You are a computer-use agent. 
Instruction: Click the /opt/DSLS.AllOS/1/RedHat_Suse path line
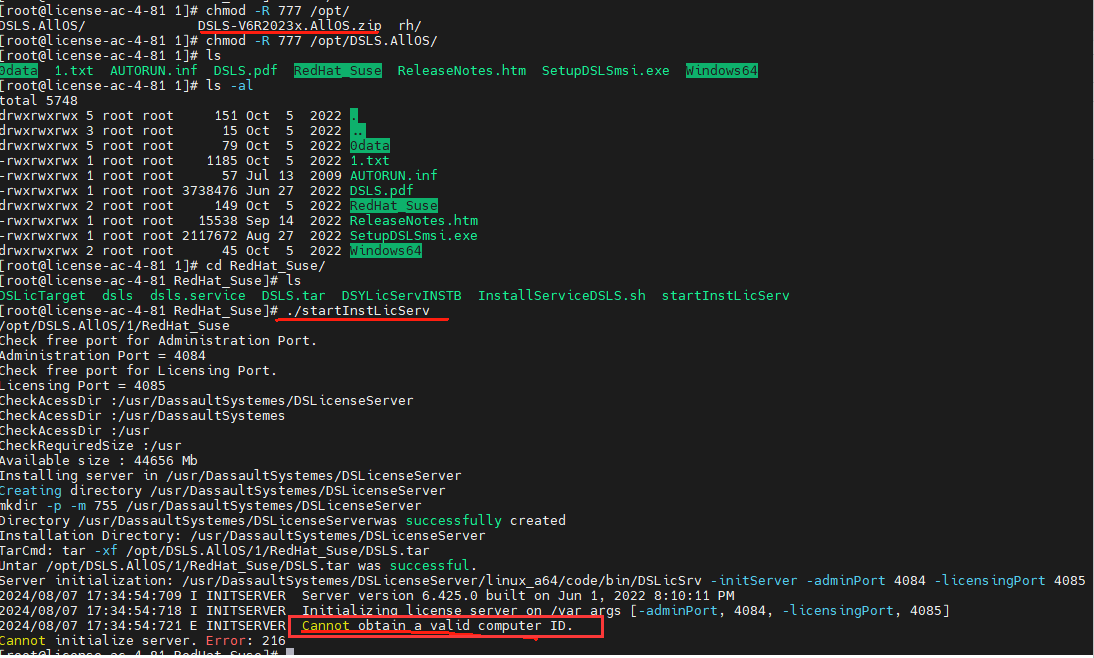coord(114,325)
